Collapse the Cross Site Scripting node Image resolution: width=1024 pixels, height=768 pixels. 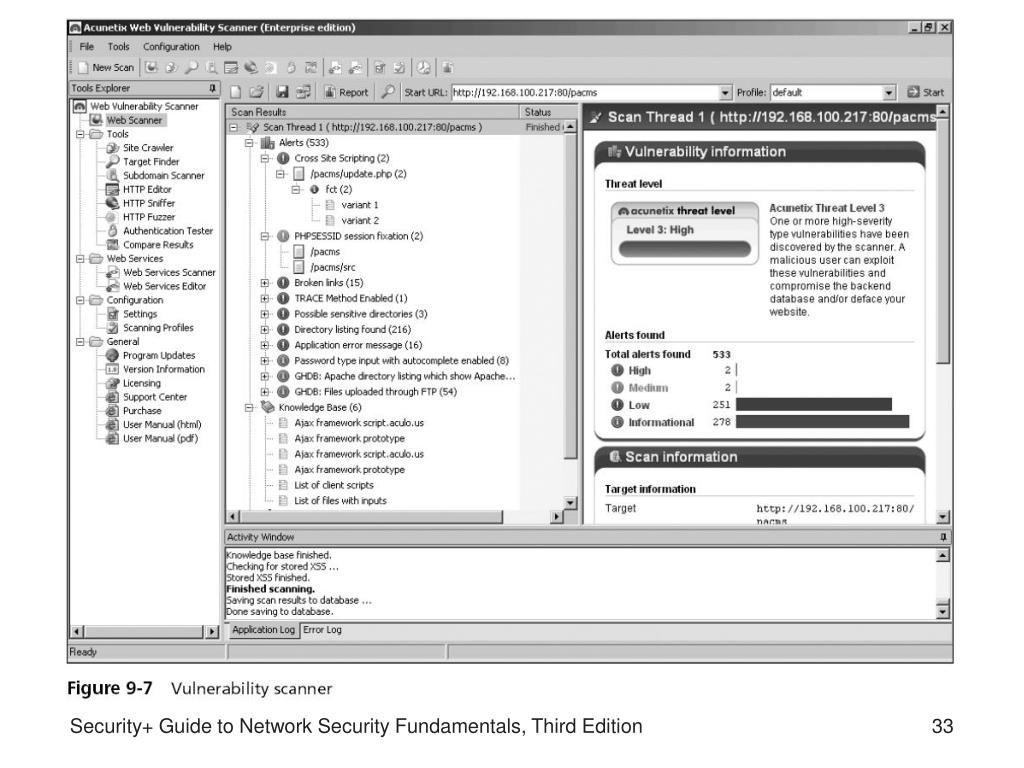[x=265, y=158]
